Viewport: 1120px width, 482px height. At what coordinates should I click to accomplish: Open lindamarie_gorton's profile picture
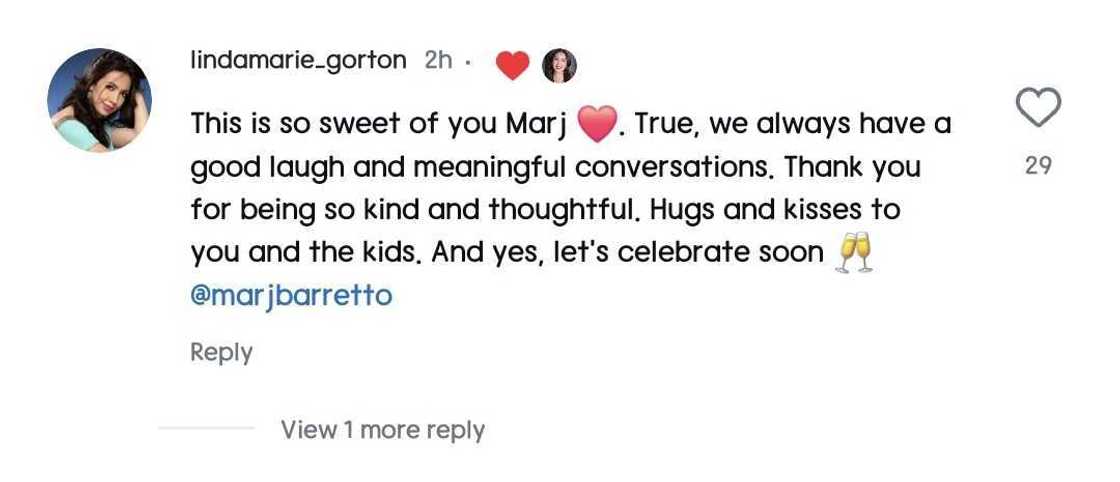pyautogui.click(x=100, y=100)
